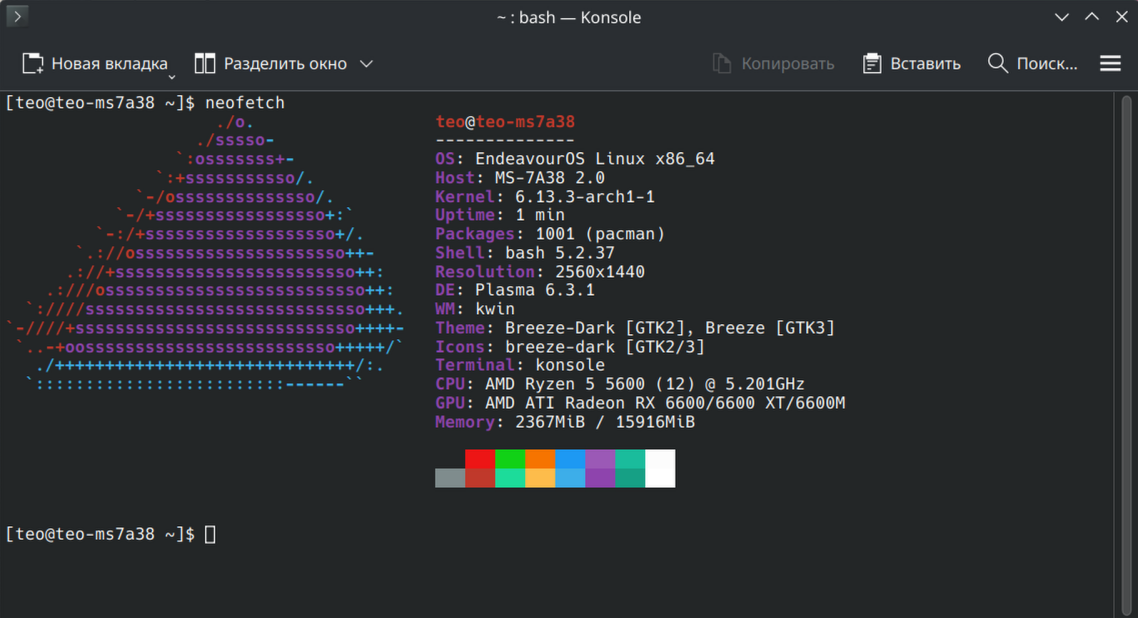Click the bright green color block
1138x618 pixels.
point(510,458)
